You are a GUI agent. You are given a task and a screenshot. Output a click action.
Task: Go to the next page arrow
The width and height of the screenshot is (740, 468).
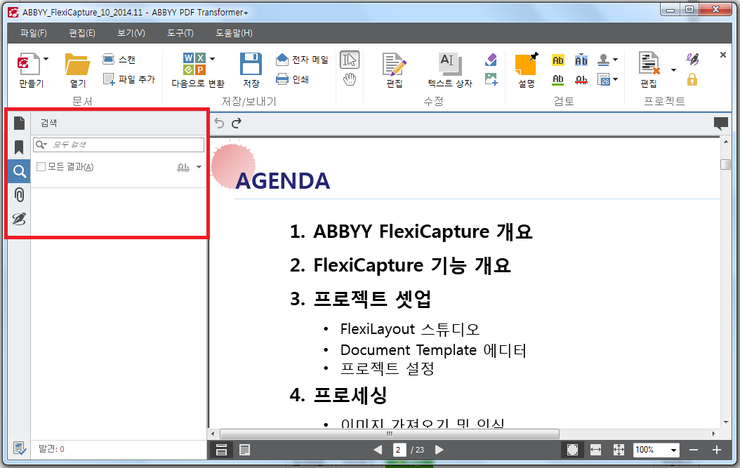coord(439,450)
